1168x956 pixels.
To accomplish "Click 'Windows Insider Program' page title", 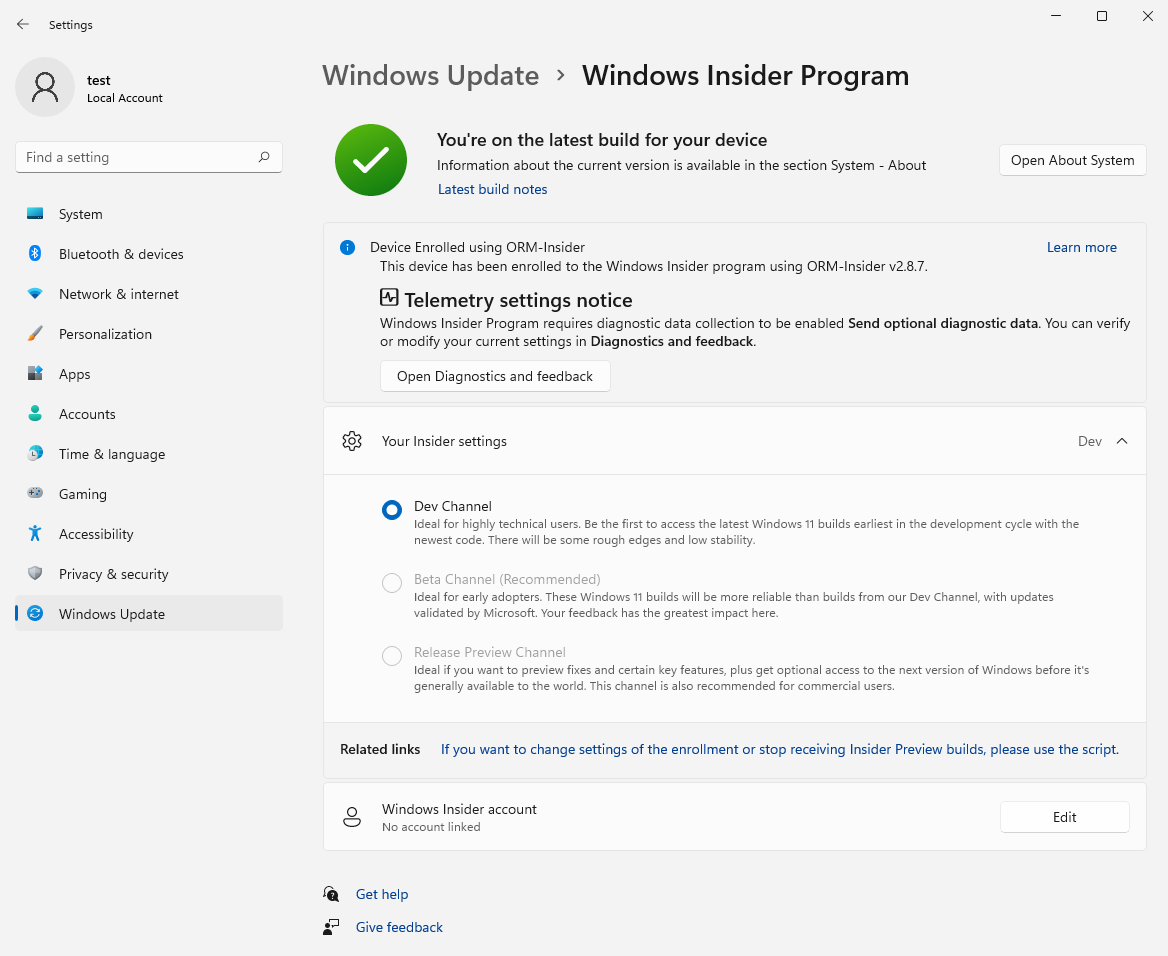I will 746,76.
